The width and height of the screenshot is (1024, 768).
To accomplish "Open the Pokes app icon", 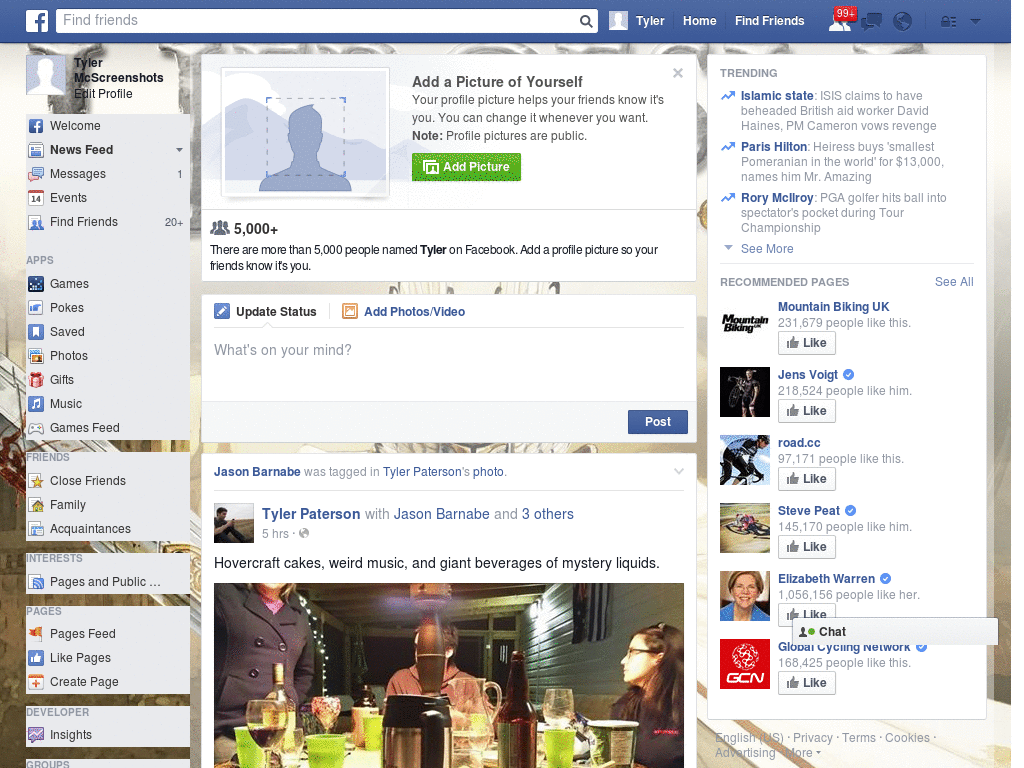I will (x=36, y=308).
